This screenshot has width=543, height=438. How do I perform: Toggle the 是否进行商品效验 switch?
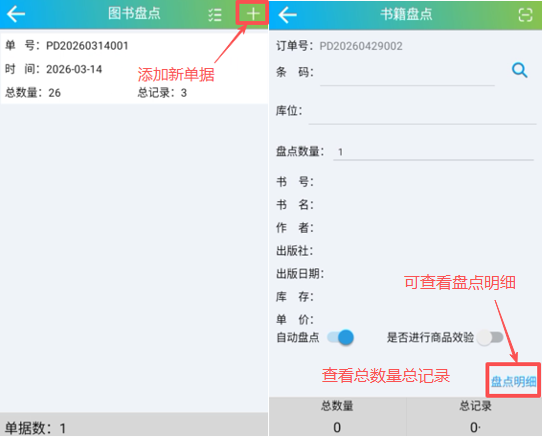click(490, 337)
